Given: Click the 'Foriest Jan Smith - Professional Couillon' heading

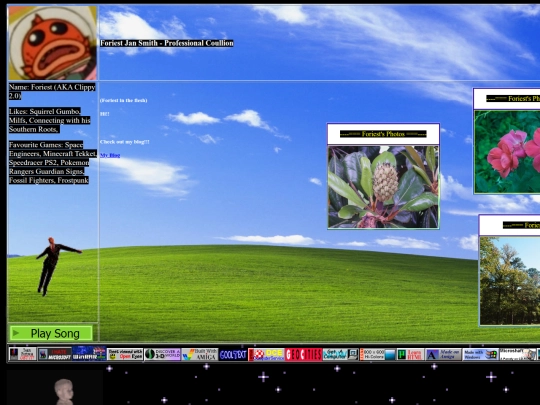Looking at the screenshot, I should [167, 43].
